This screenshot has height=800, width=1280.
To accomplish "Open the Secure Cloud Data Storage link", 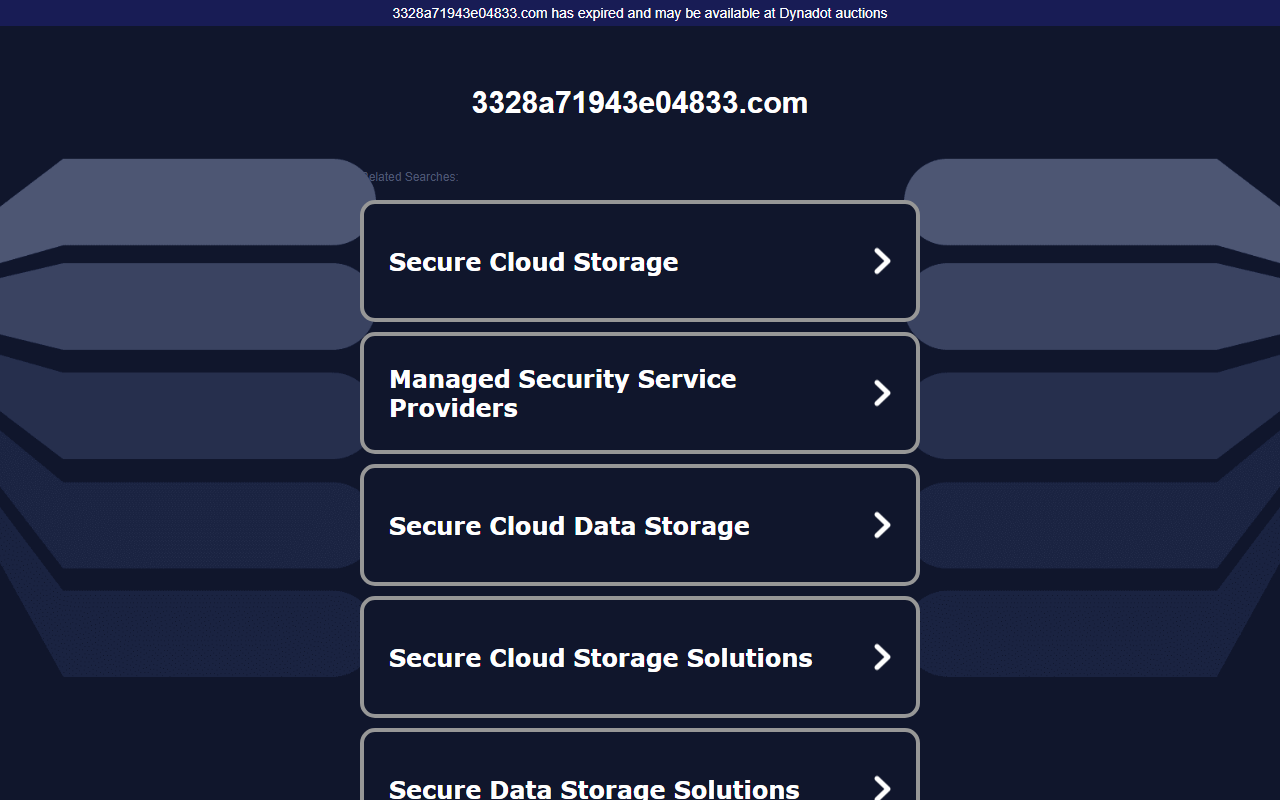I will pyautogui.click(x=639, y=525).
